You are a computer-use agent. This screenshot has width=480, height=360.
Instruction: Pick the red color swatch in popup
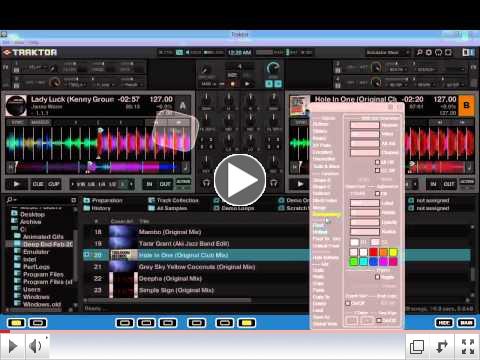tap(373, 252)
